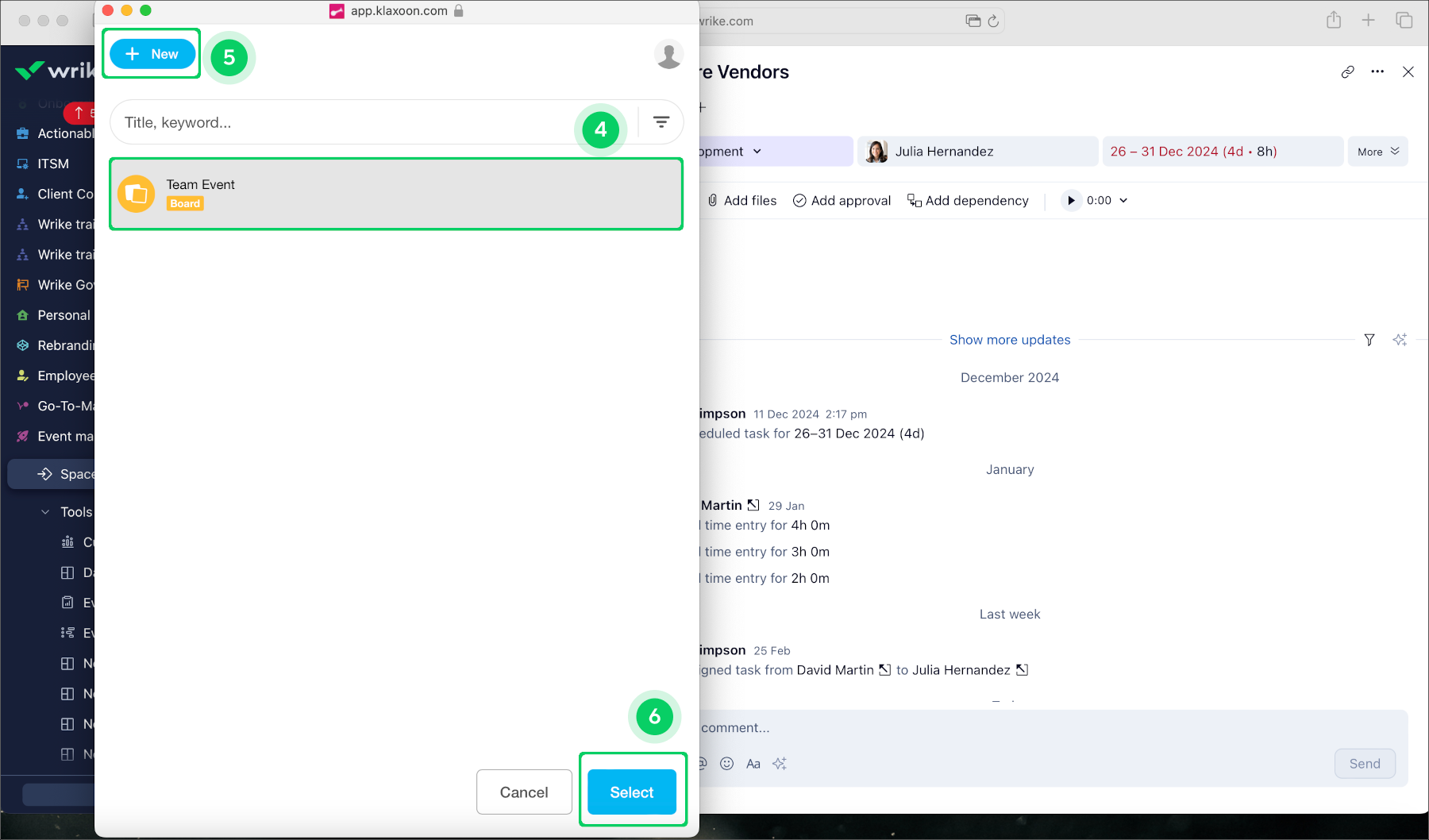Start the time tracker play button
The image size is (1429, 840).
pyautogui.click(x=1071, y=201)
